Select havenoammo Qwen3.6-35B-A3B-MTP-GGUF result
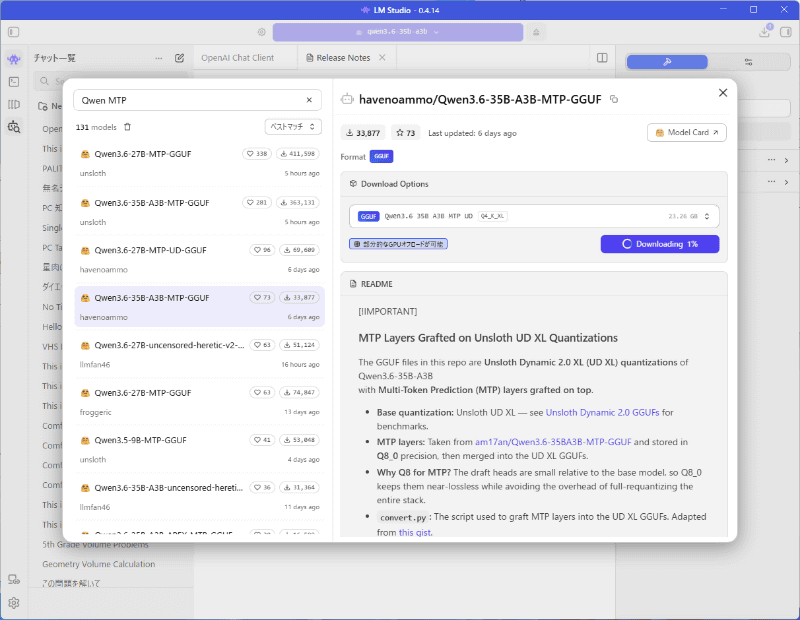Image resolution: width=800 pixels, height=620 pixels. pyautogui.click(x=199, y=307)
